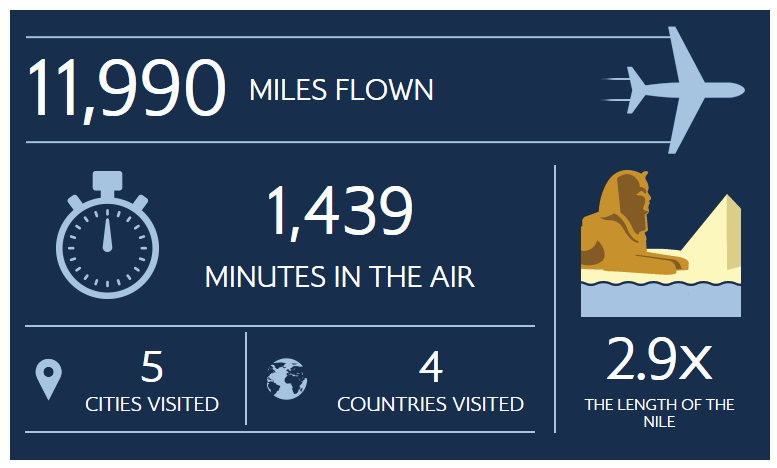Click the blue Nile water graphic
The height and width of the screenshot is (468, 777).
(x=661, y=299)
